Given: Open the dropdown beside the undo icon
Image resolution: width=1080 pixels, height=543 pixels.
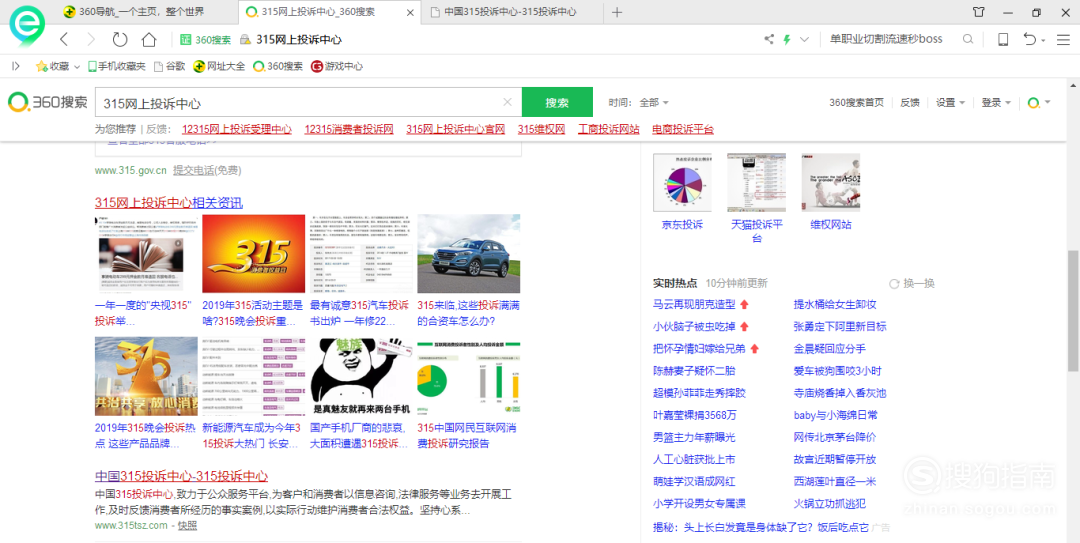Looking at the screenshot, I should click(1043, 41).
